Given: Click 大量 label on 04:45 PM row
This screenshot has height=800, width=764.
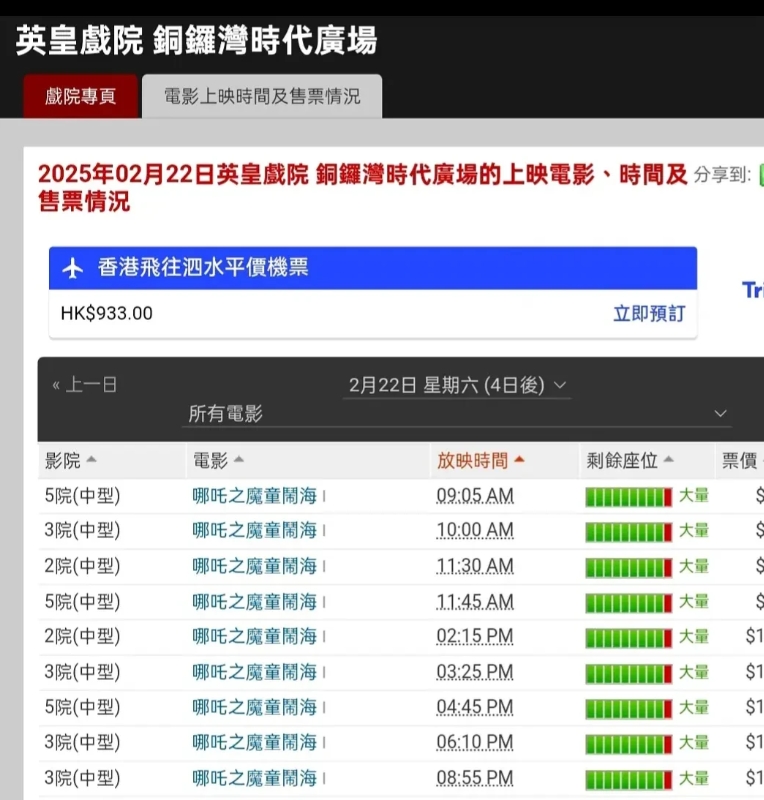Looking at the screenshot, I should click(694, 708).
